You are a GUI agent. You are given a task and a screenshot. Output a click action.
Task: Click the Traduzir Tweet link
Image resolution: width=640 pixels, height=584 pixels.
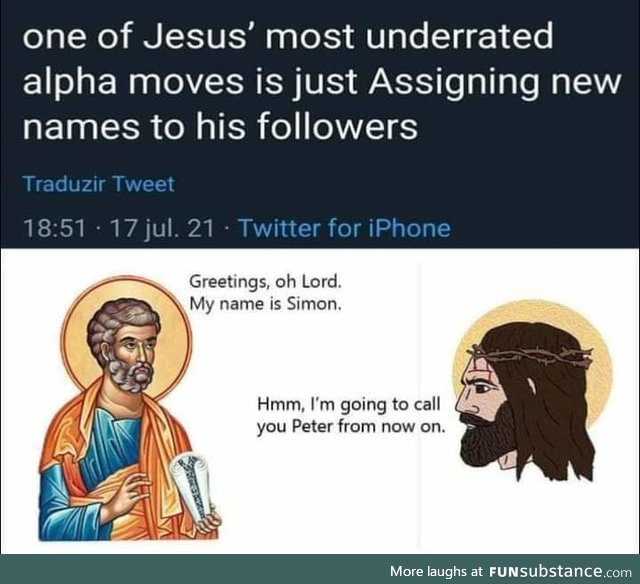98,184
